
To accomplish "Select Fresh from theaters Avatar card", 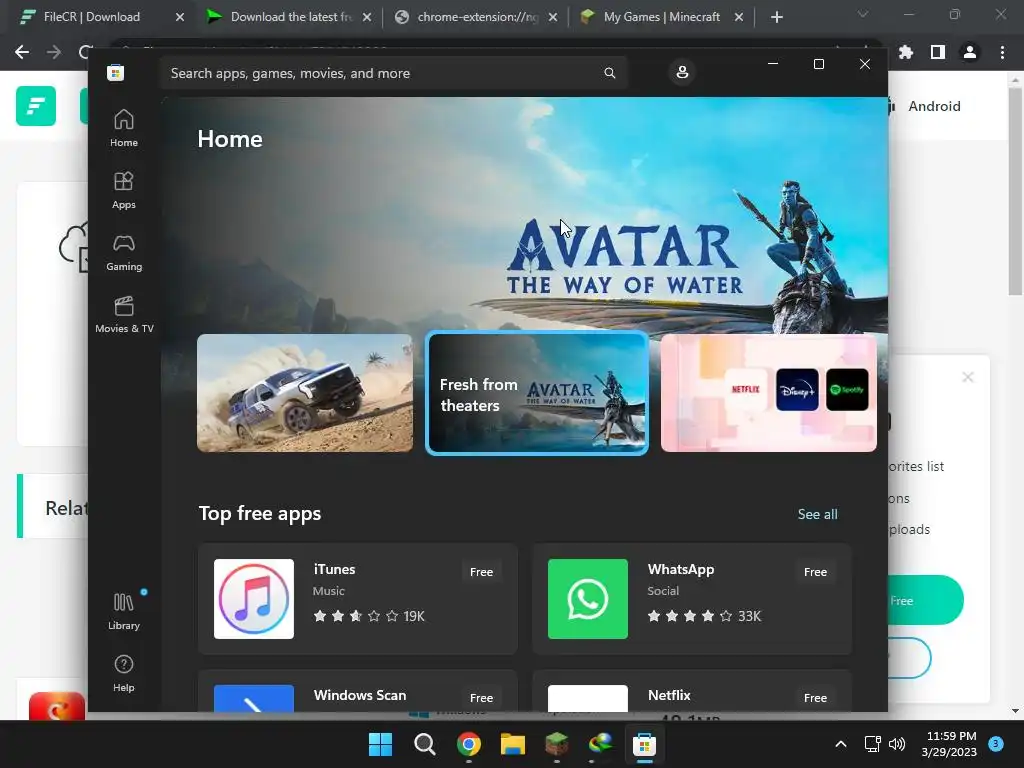I will tap(537, 392).
